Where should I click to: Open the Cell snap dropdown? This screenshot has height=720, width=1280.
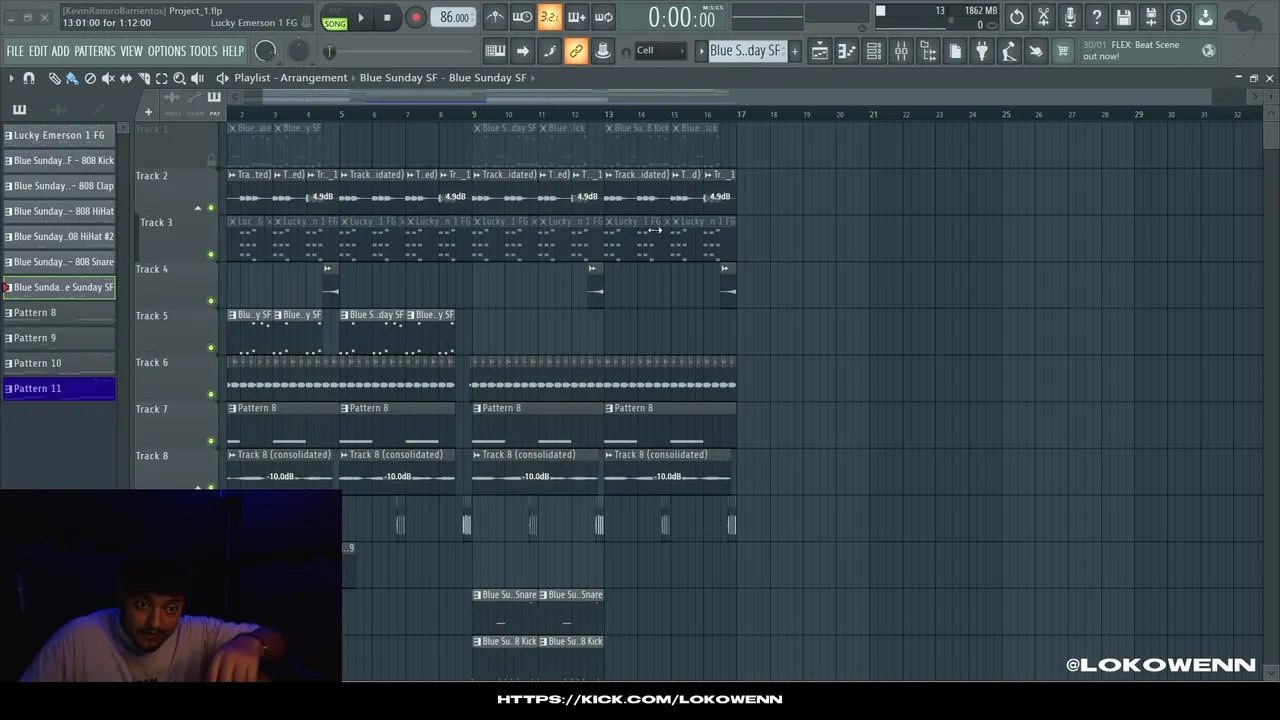point(662,51)
